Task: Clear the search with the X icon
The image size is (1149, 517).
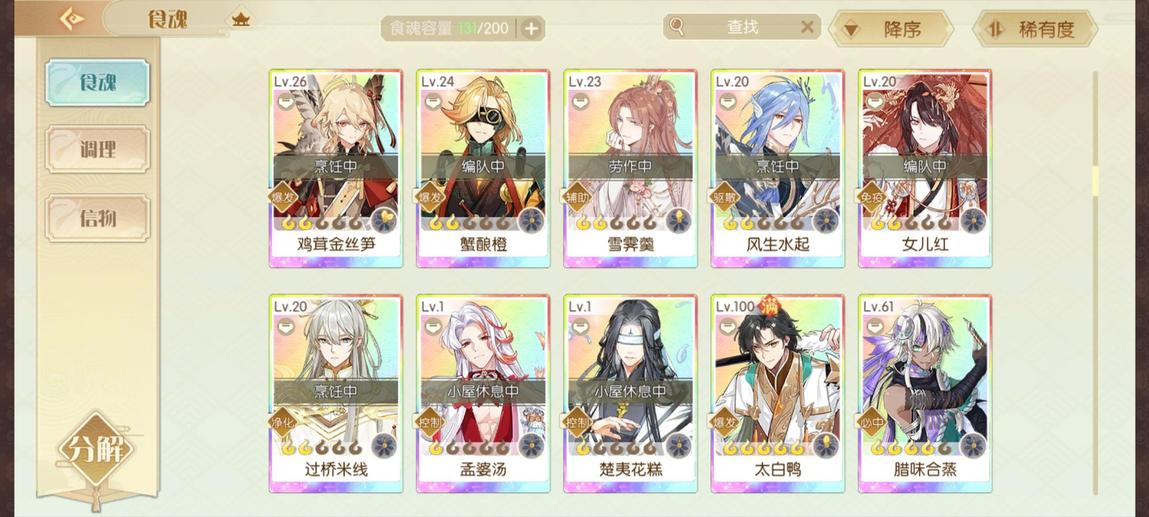Action: [807, 27]
